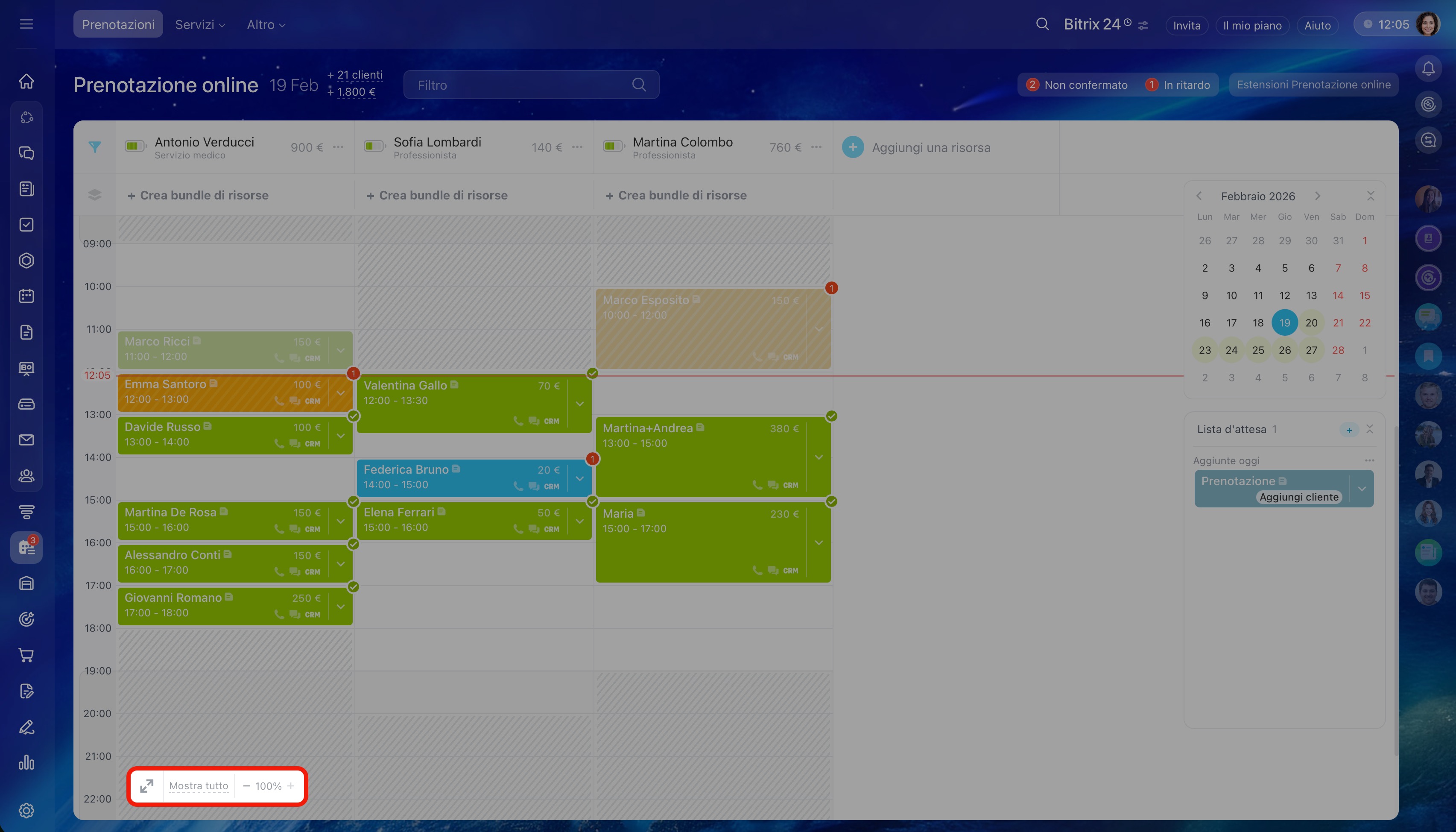Click the phone icon on Valentina Gallo booking
This screenshot has height=832, width=1456.
click(x=518, y=421)
